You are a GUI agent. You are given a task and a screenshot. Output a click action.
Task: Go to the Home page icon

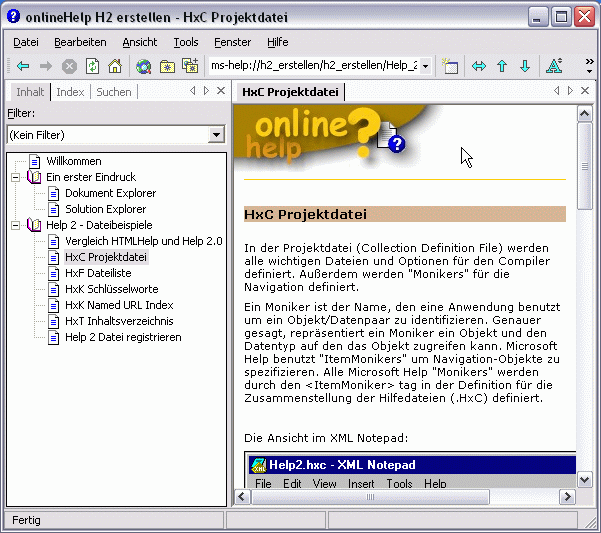click(115, 67)
